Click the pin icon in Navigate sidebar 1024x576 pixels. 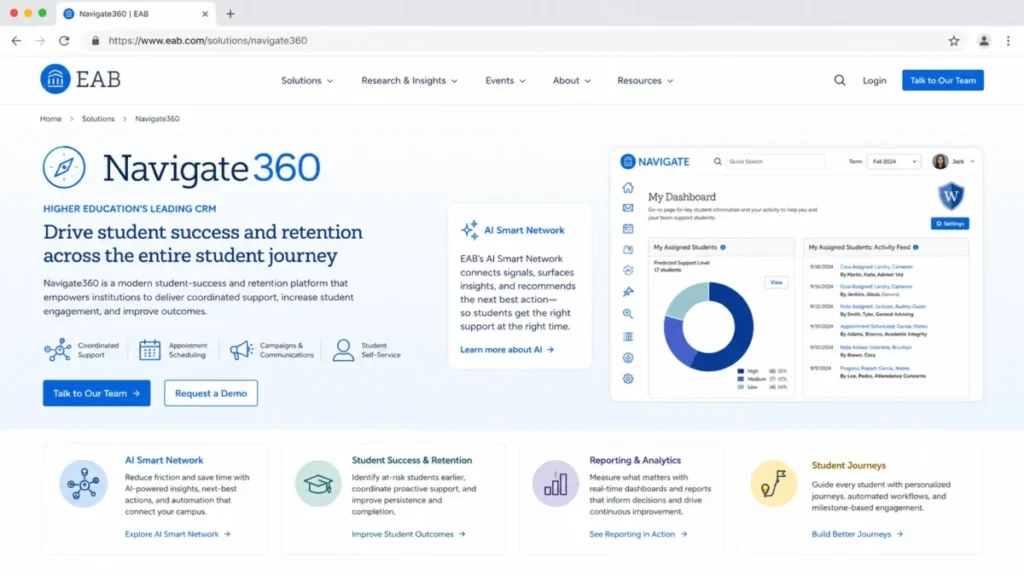point(628,291)
